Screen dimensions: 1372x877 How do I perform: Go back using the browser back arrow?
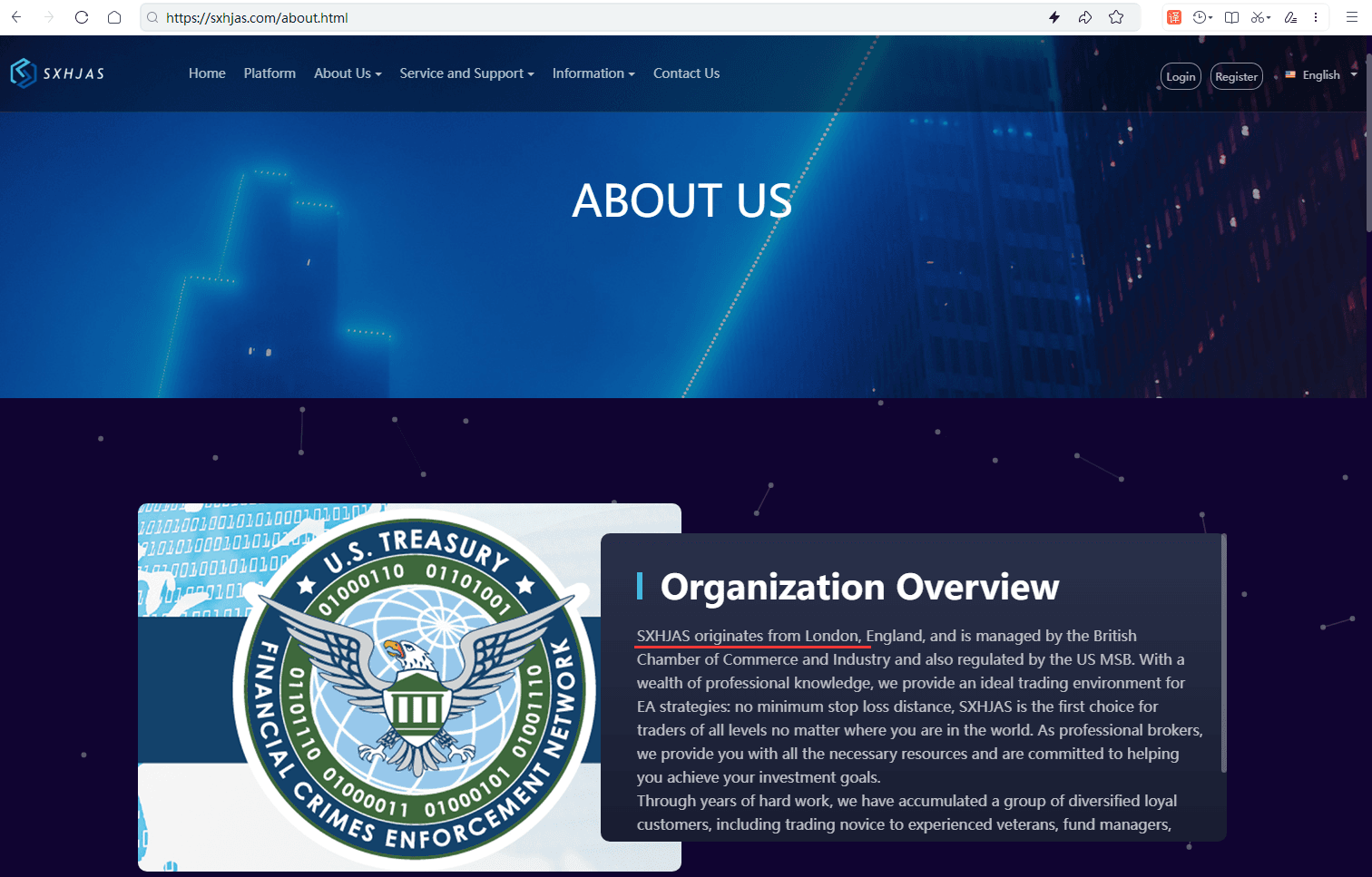tap(16, 17)
